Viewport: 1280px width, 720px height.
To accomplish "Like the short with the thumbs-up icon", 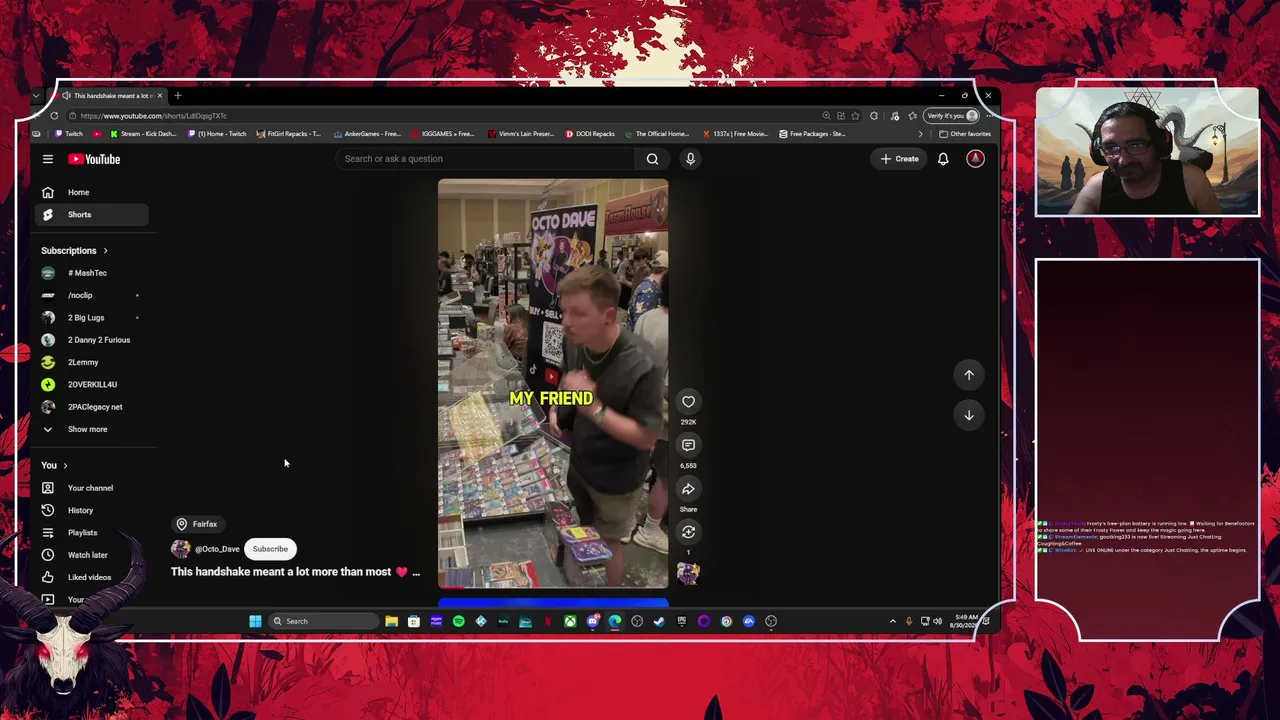I will coord(688,402).
